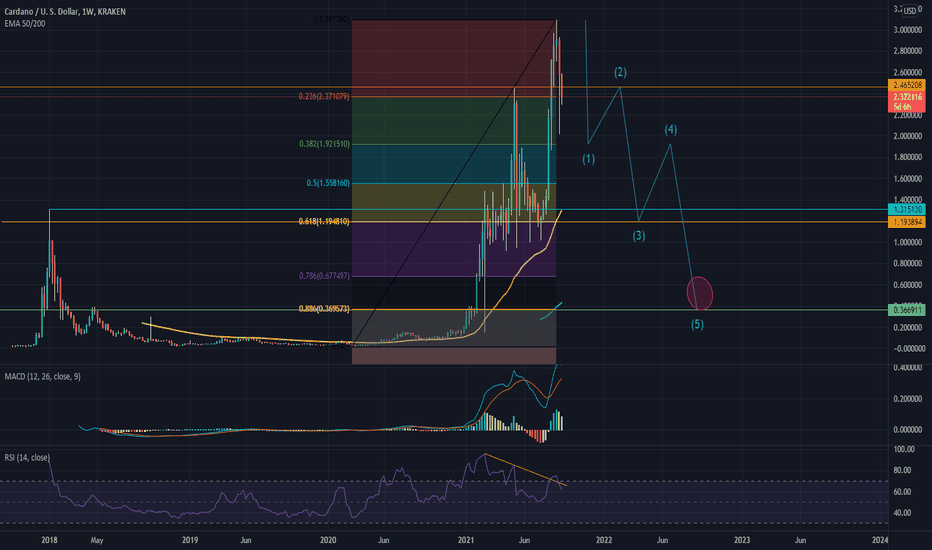This screenshot has height=550, width=932.
Task: Select the EMA 50/200 indicator label
Action: click(x=25, y=24)
